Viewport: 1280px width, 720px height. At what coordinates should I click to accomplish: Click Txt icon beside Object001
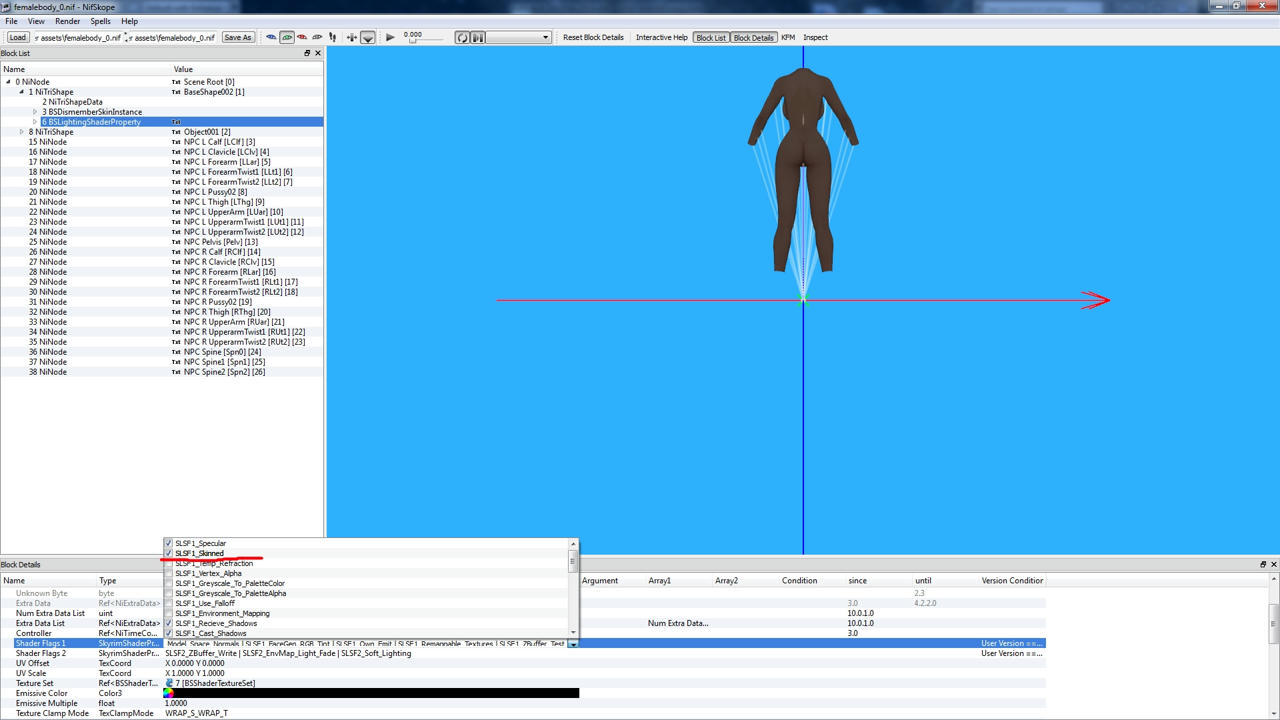(x=177, y=132)
